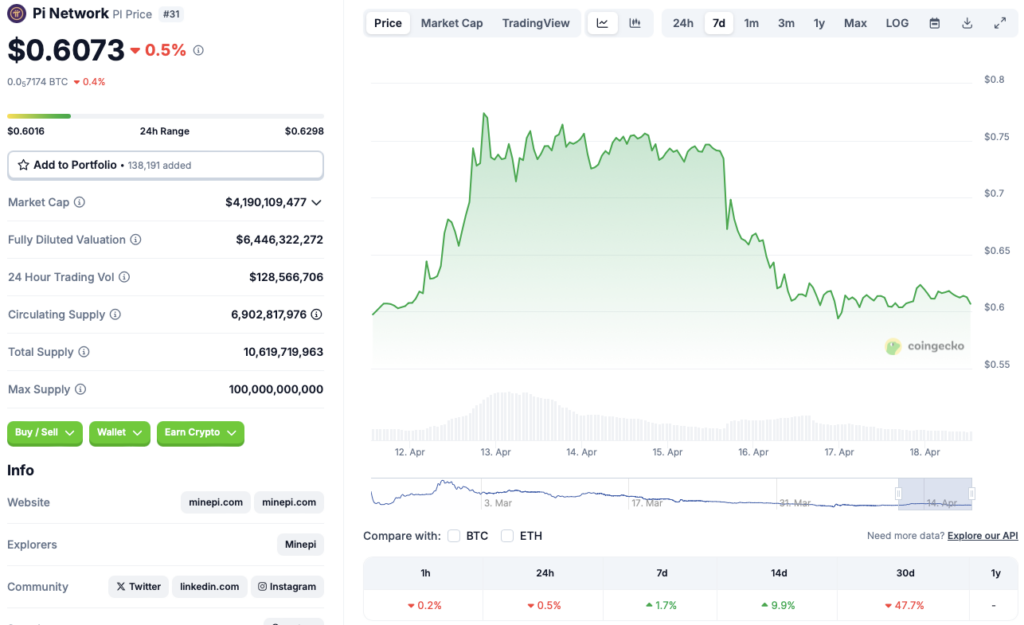Select the Market Cap chart tab

pos(452,23)
